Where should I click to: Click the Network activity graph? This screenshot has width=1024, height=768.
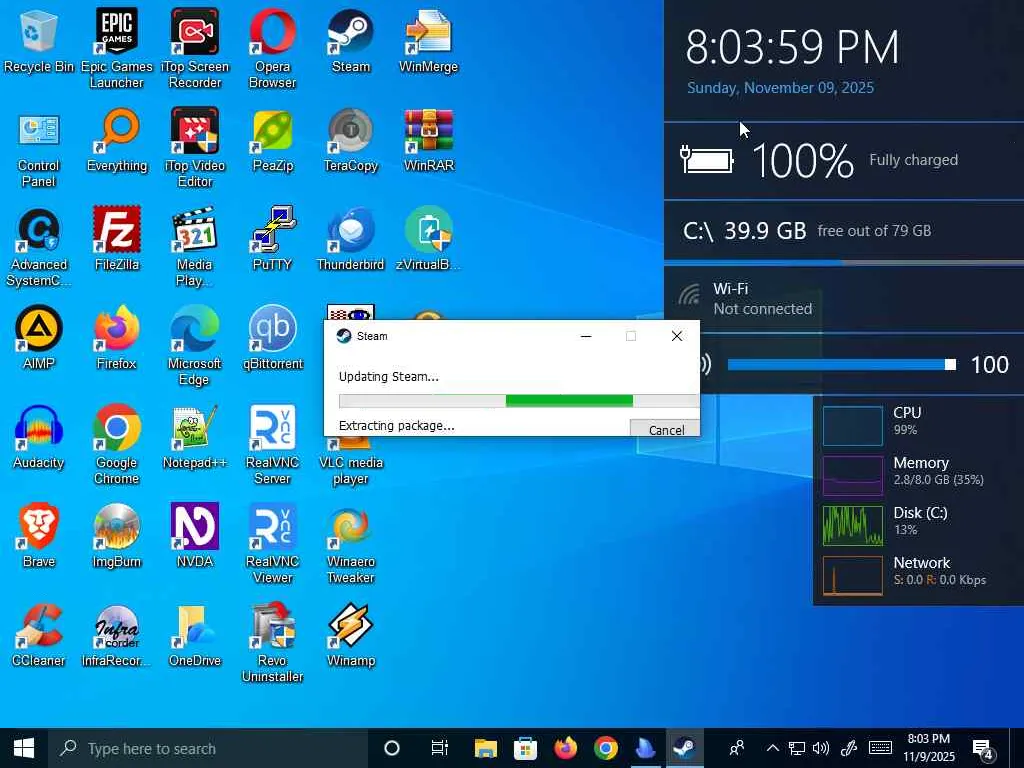[853, 576]
